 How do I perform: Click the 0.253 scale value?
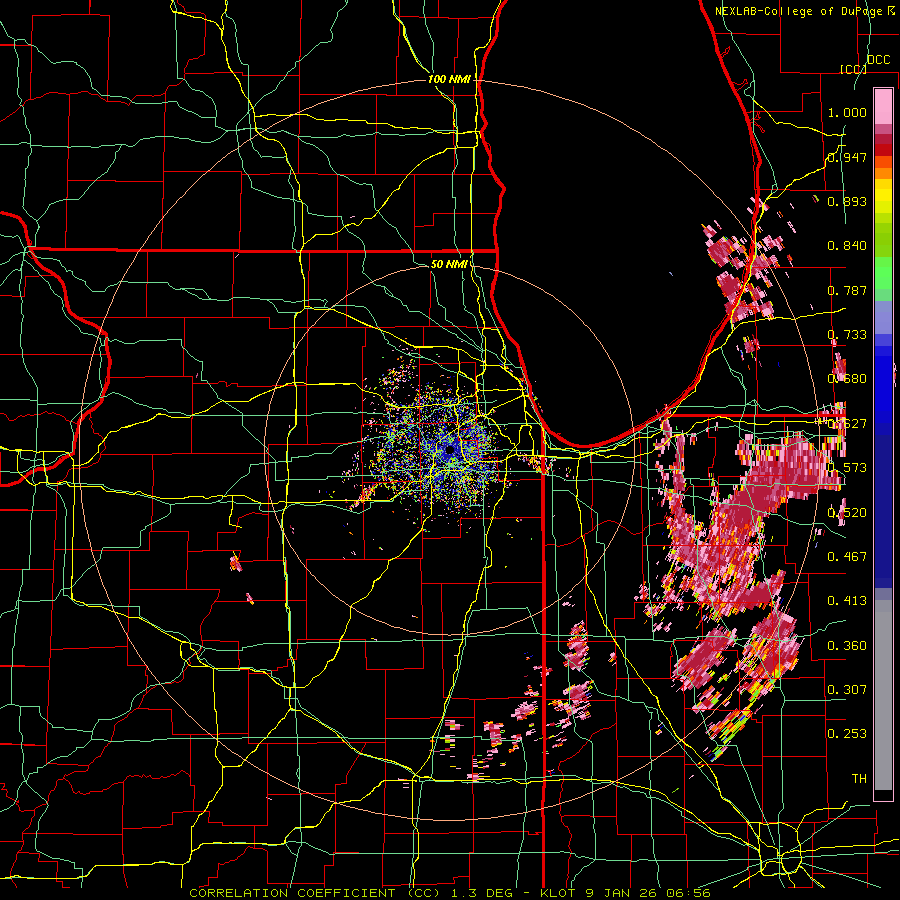point(847,734)
